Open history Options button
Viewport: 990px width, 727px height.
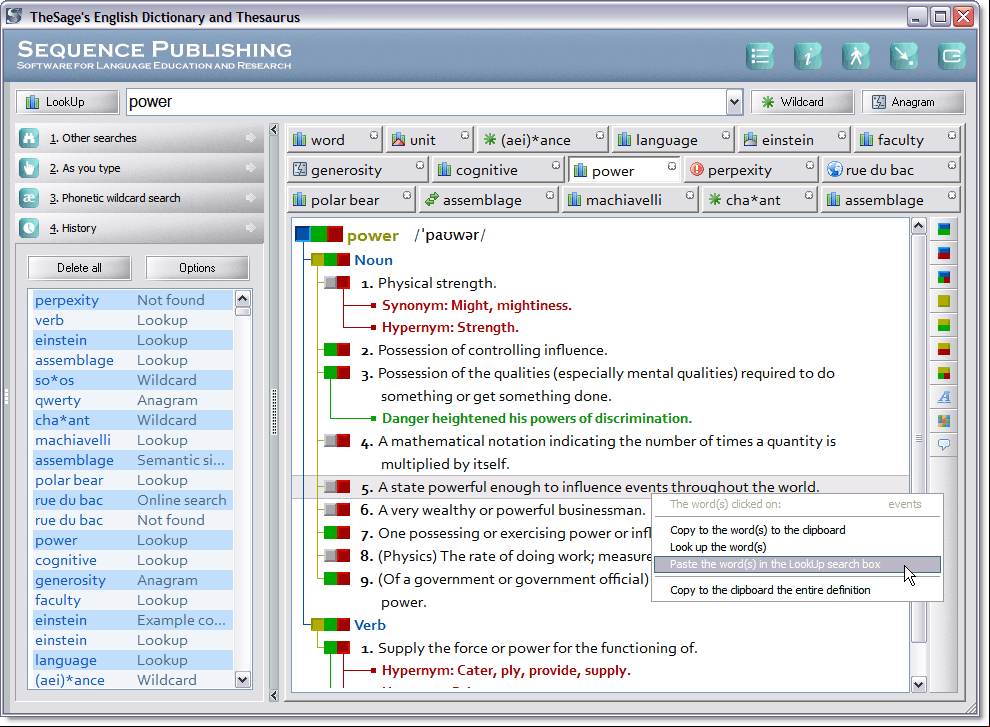pos(197,268)
